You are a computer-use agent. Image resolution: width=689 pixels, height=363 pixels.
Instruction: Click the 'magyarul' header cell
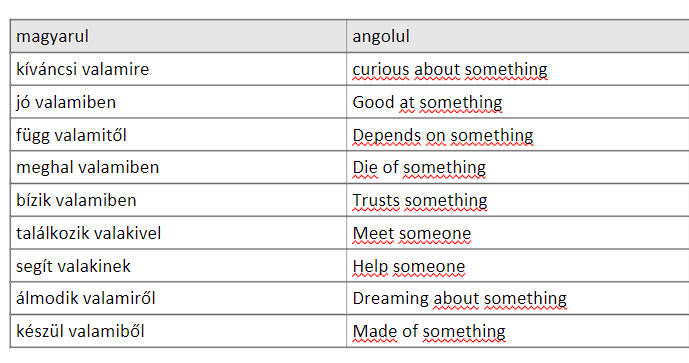pyautogui.click(x=178, y=36)
